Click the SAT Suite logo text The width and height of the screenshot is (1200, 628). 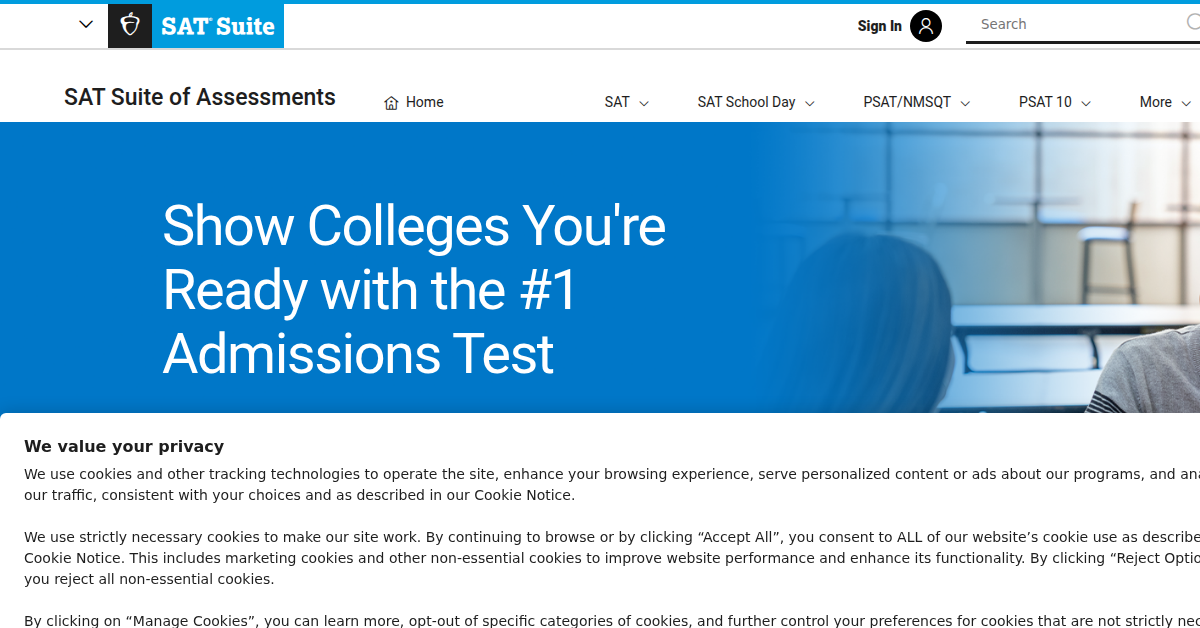(218, 26)
